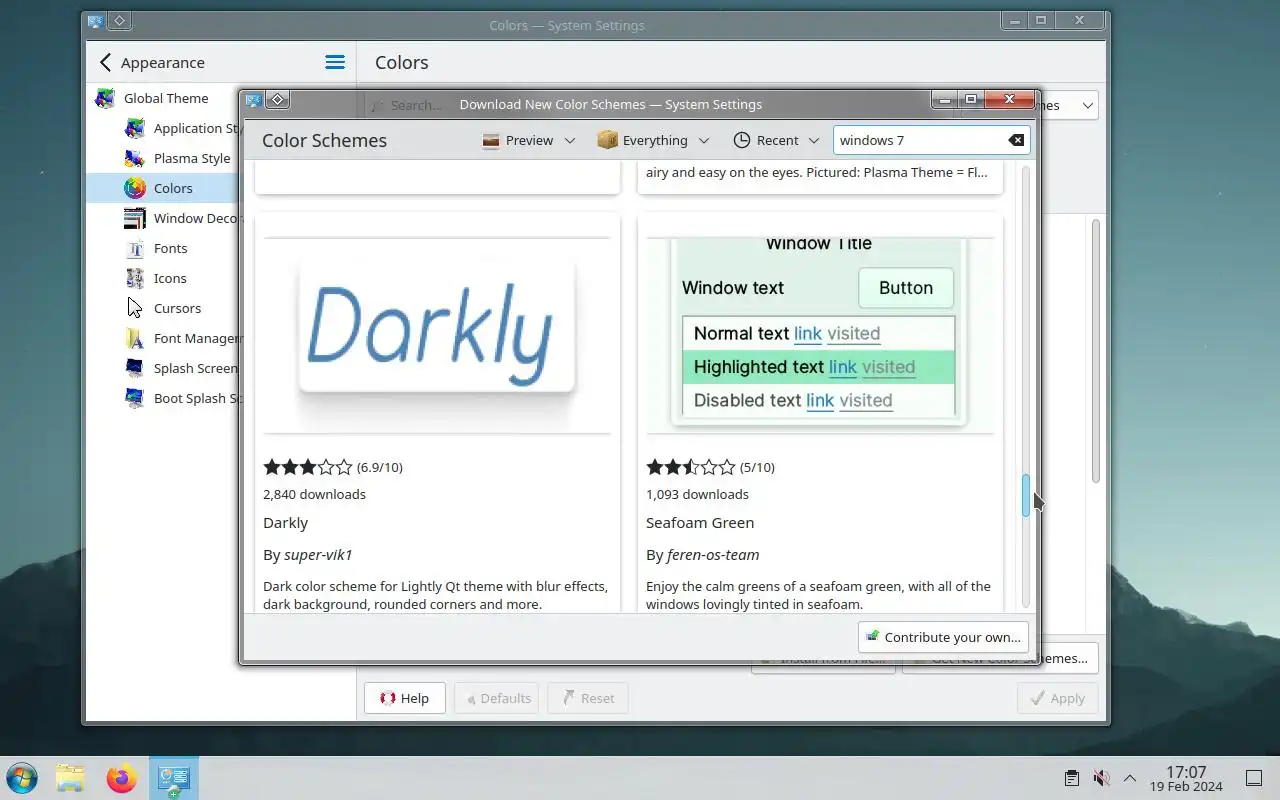Viewport: 1280px width, 800px height.
Task: Open the Preview view mode dropdown
Action: pos(529,140)
